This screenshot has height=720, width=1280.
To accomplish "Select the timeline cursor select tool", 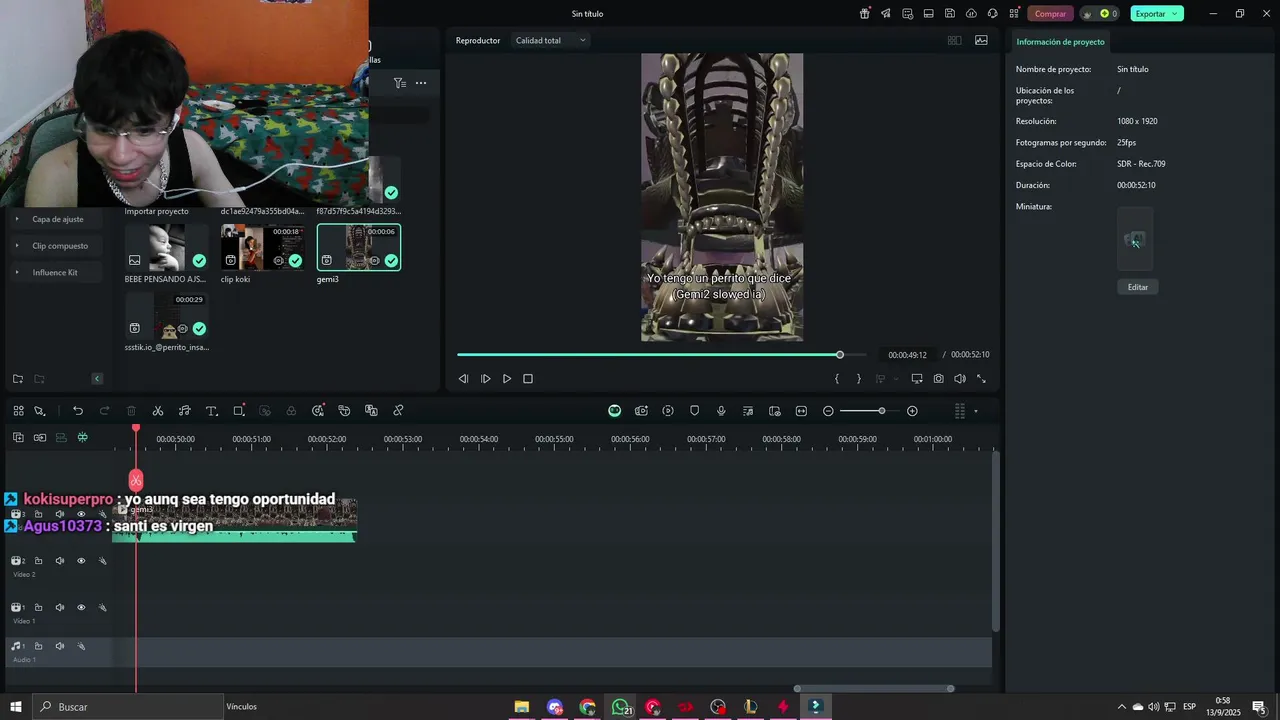I will click(40, 411).
